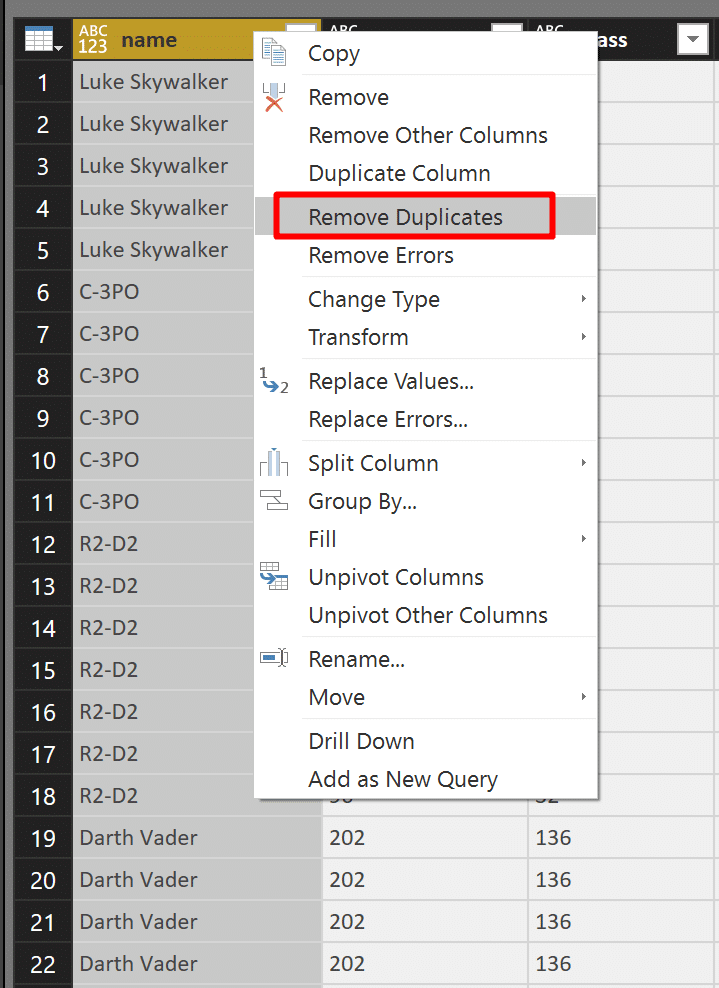Select row number 19
Viewport: 719px width, 988px height.
point(43,838)
